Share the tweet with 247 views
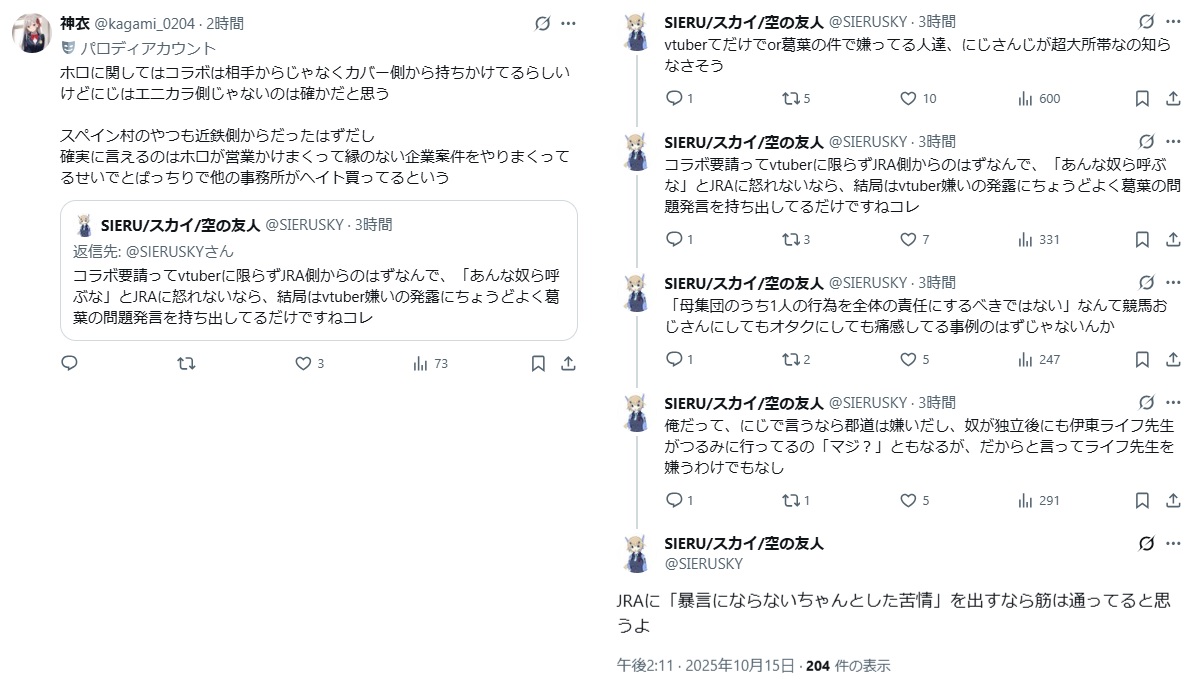Viewport: 1202px width, 689px height. [1172, 359]
